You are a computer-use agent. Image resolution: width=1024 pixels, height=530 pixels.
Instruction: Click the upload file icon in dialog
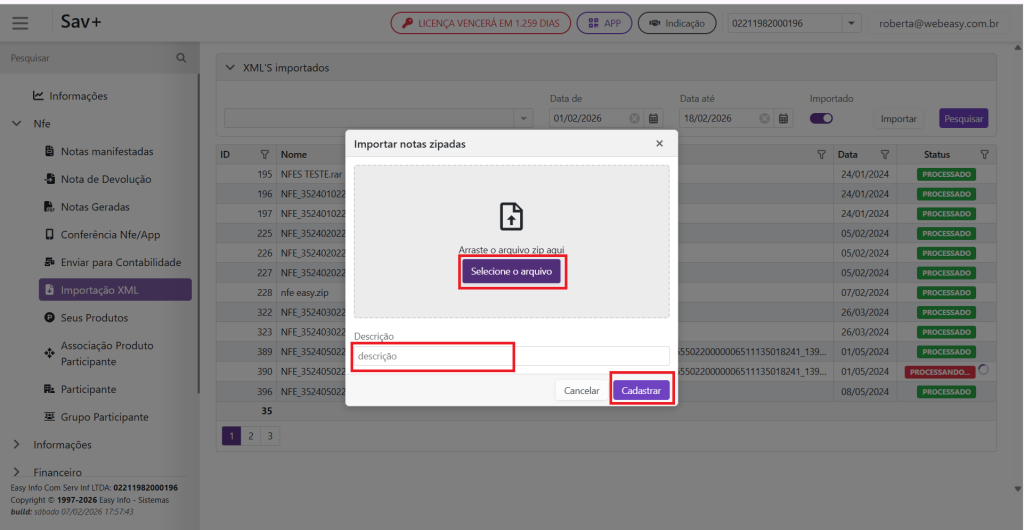pyautogui.click(x=511, y=216)
